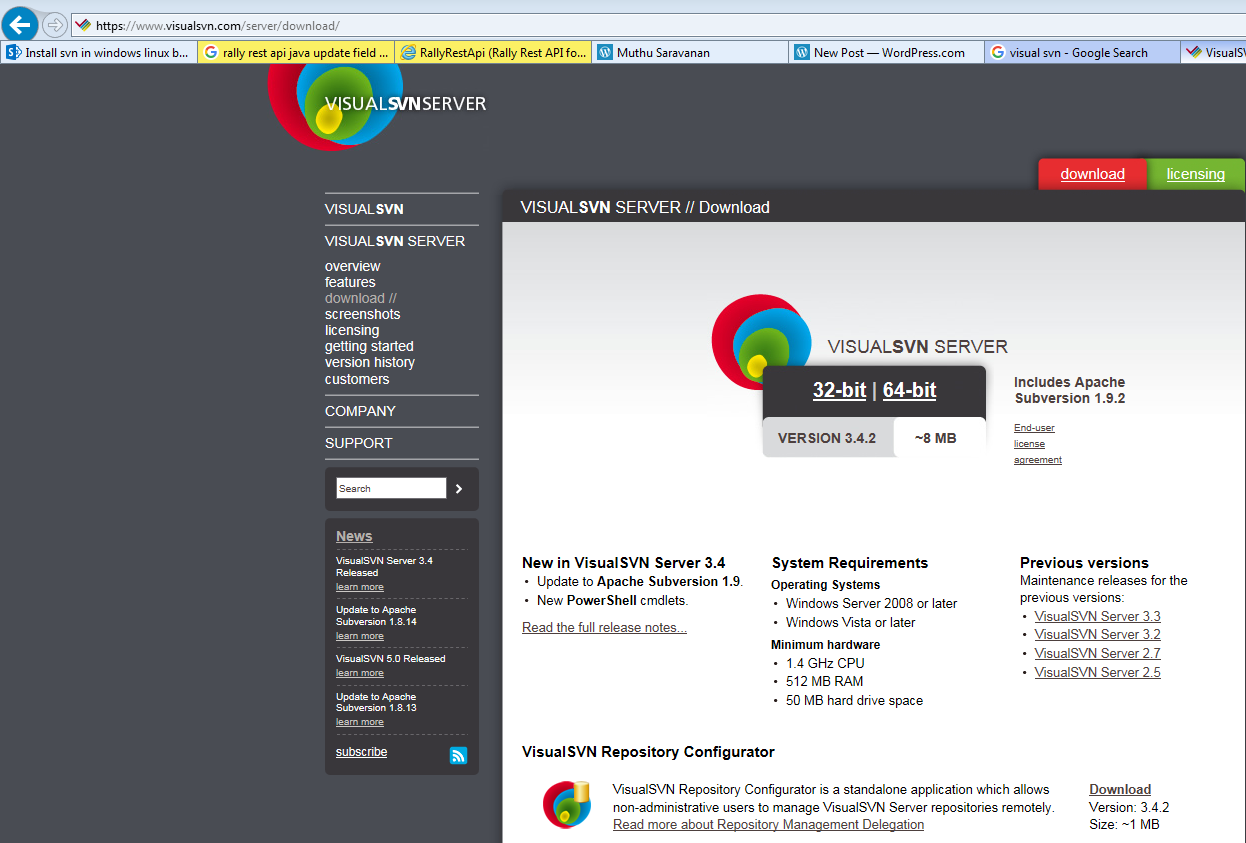Click the Google icon on visual svn search tab
Screen dimensions: 1246x843
coord(998,52)
